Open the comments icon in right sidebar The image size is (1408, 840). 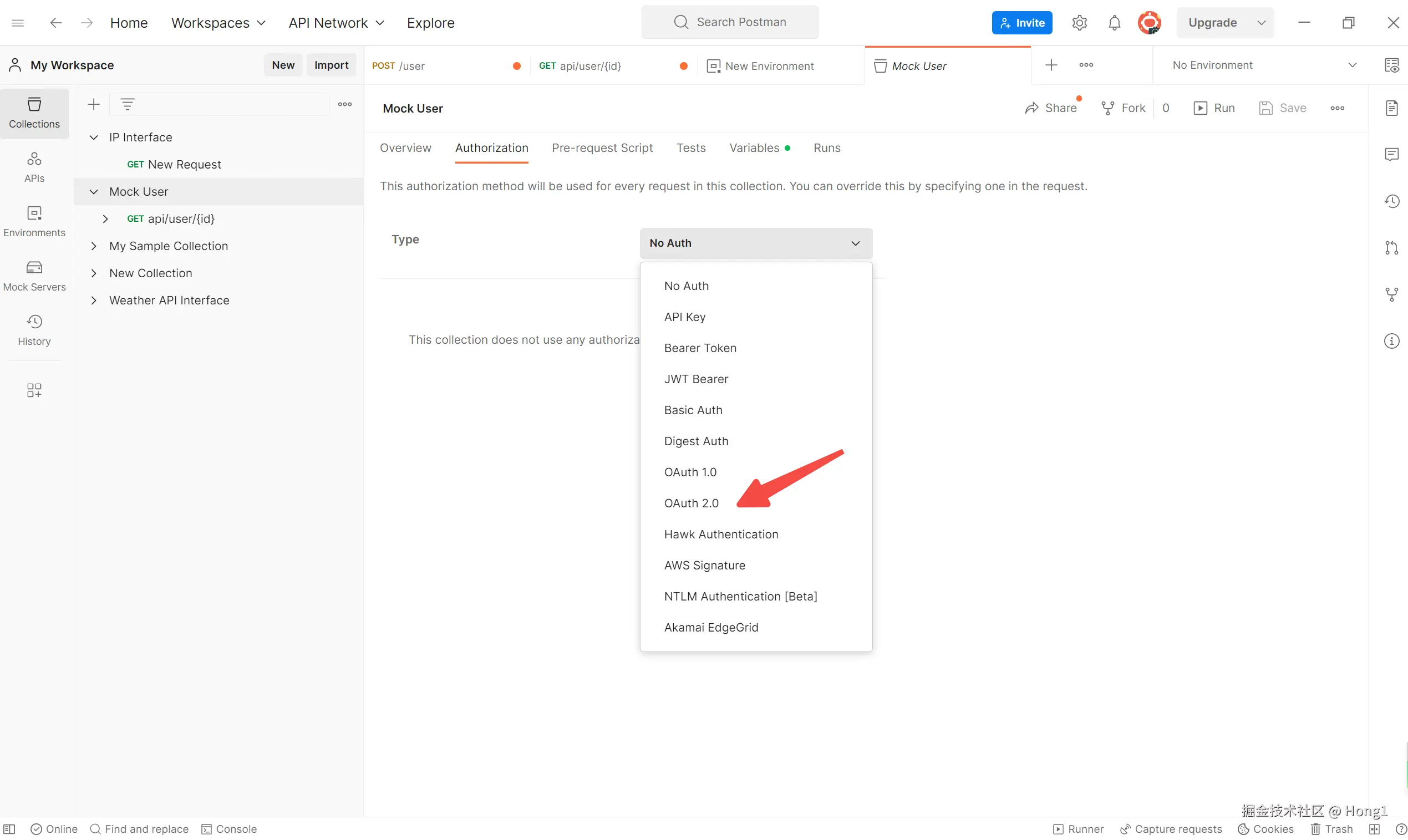tap(1391, 154)
